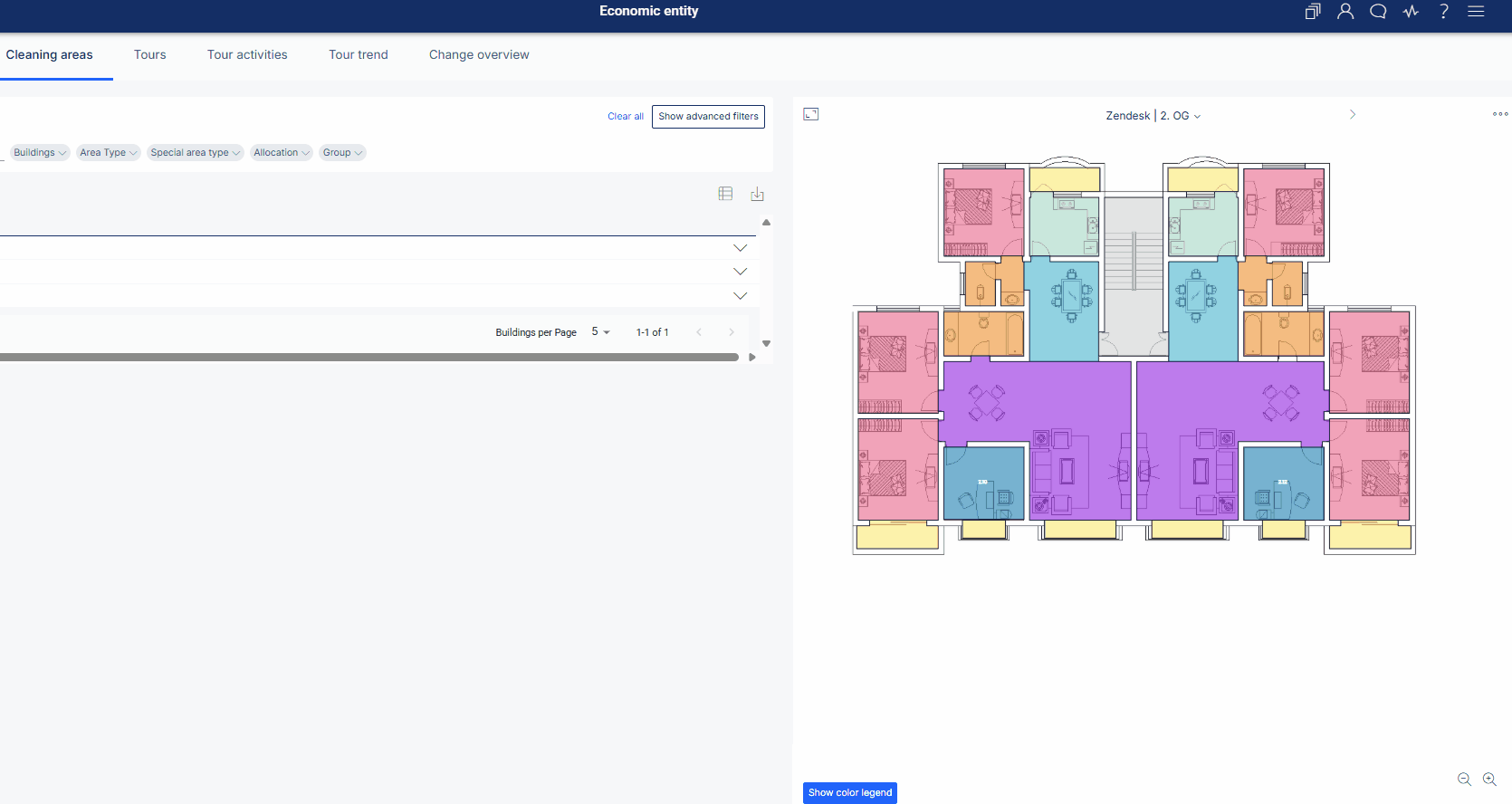Open the user profile icon
Viewport: 1512px width, 804px height.
[x=1345, y=12]
